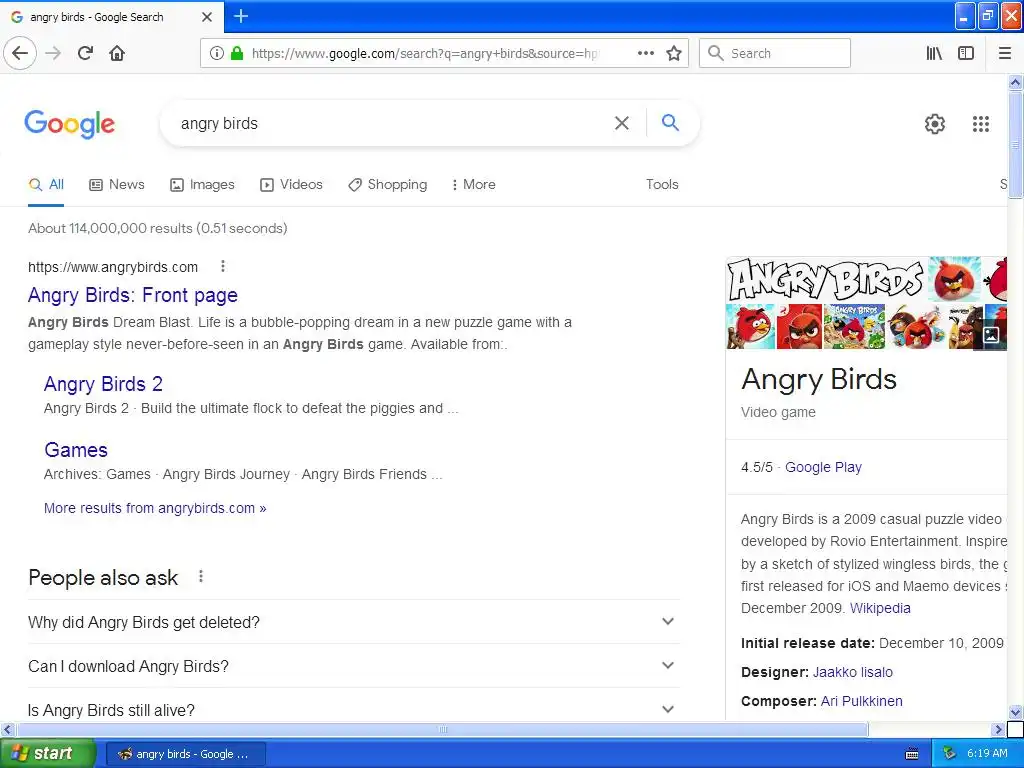
Task: Open the Games sitelink
Action: point(76,450)
